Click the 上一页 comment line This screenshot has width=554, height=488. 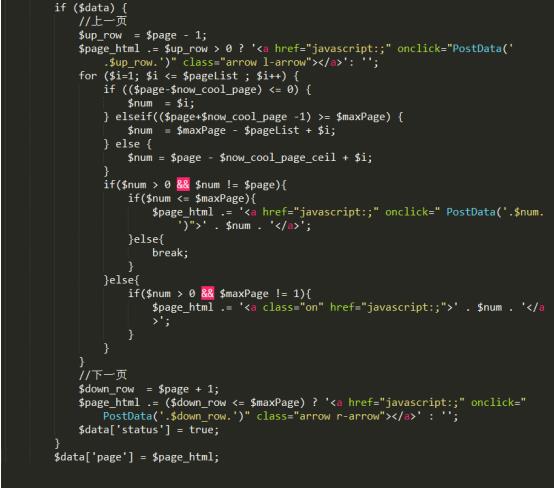[102, 21]
